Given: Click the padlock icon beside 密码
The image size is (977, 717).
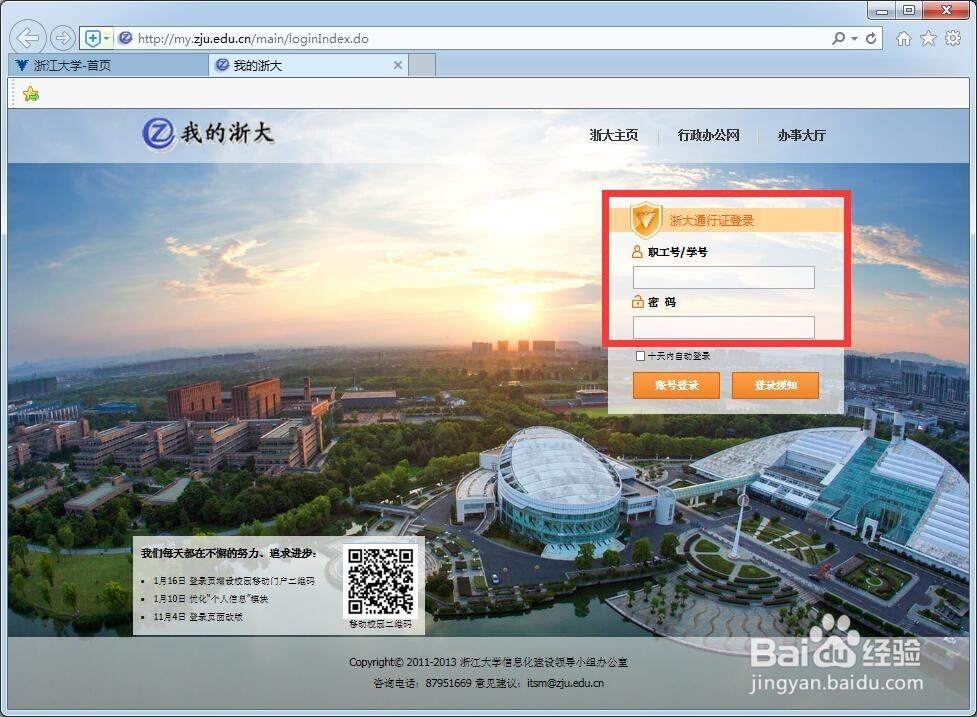Looking at the screenshot, I should [635, 302].
